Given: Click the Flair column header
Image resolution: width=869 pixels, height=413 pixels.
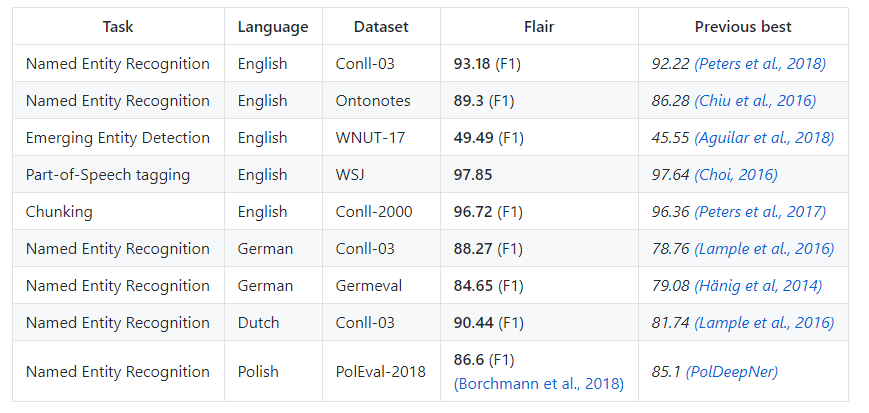Looking at the screenshot, I should coord(539,27).
